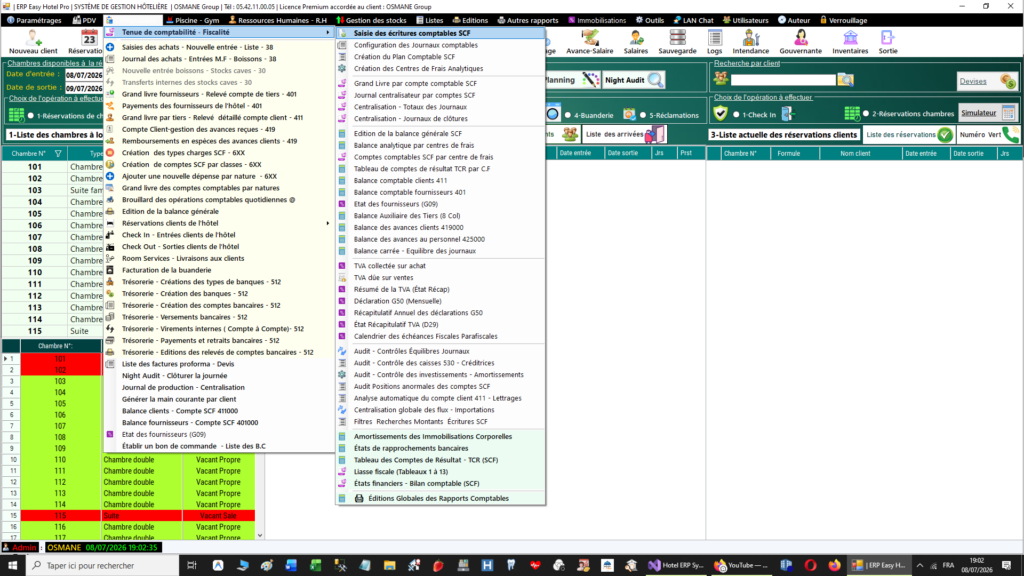Open the Logs toolbar icon
The height and width of the screenshot is (576, 1024).
point(714,42)
